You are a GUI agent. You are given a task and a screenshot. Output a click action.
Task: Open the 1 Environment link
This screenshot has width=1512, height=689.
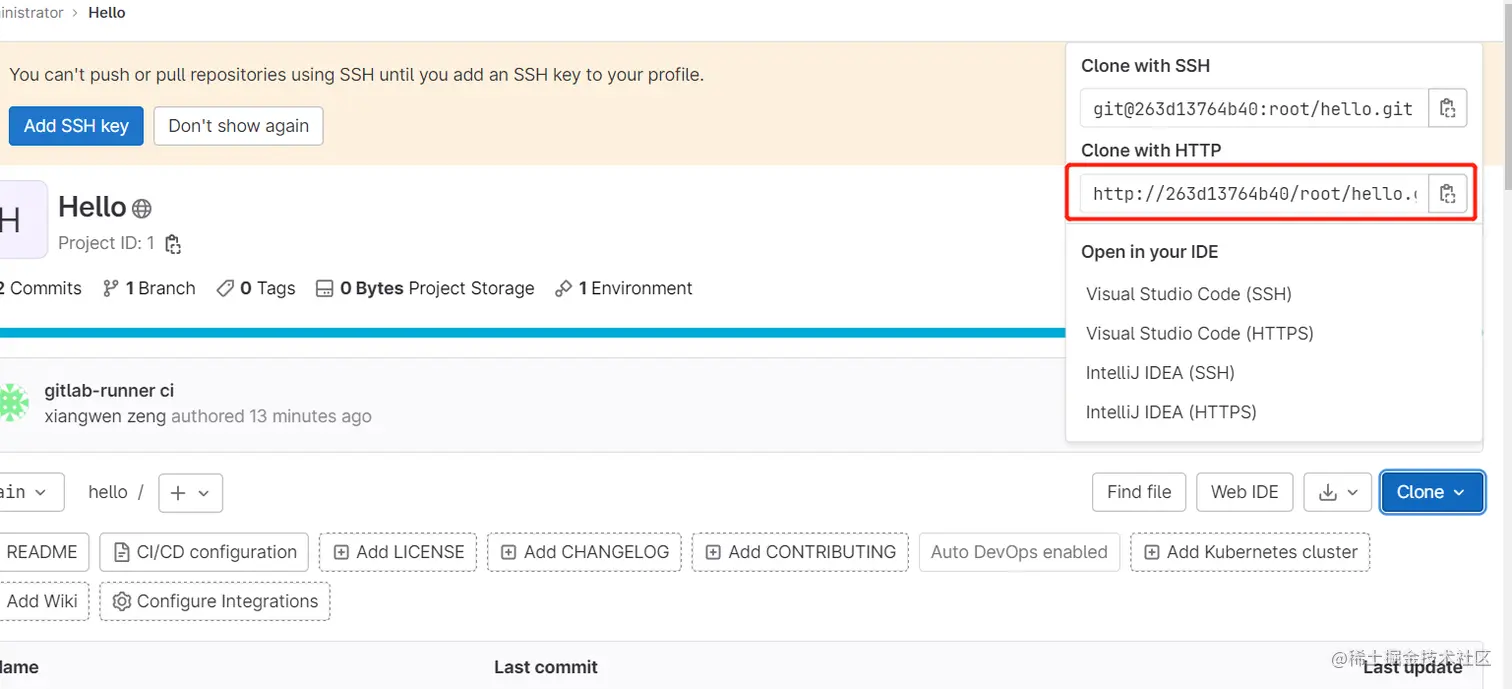tap(624, 288)
